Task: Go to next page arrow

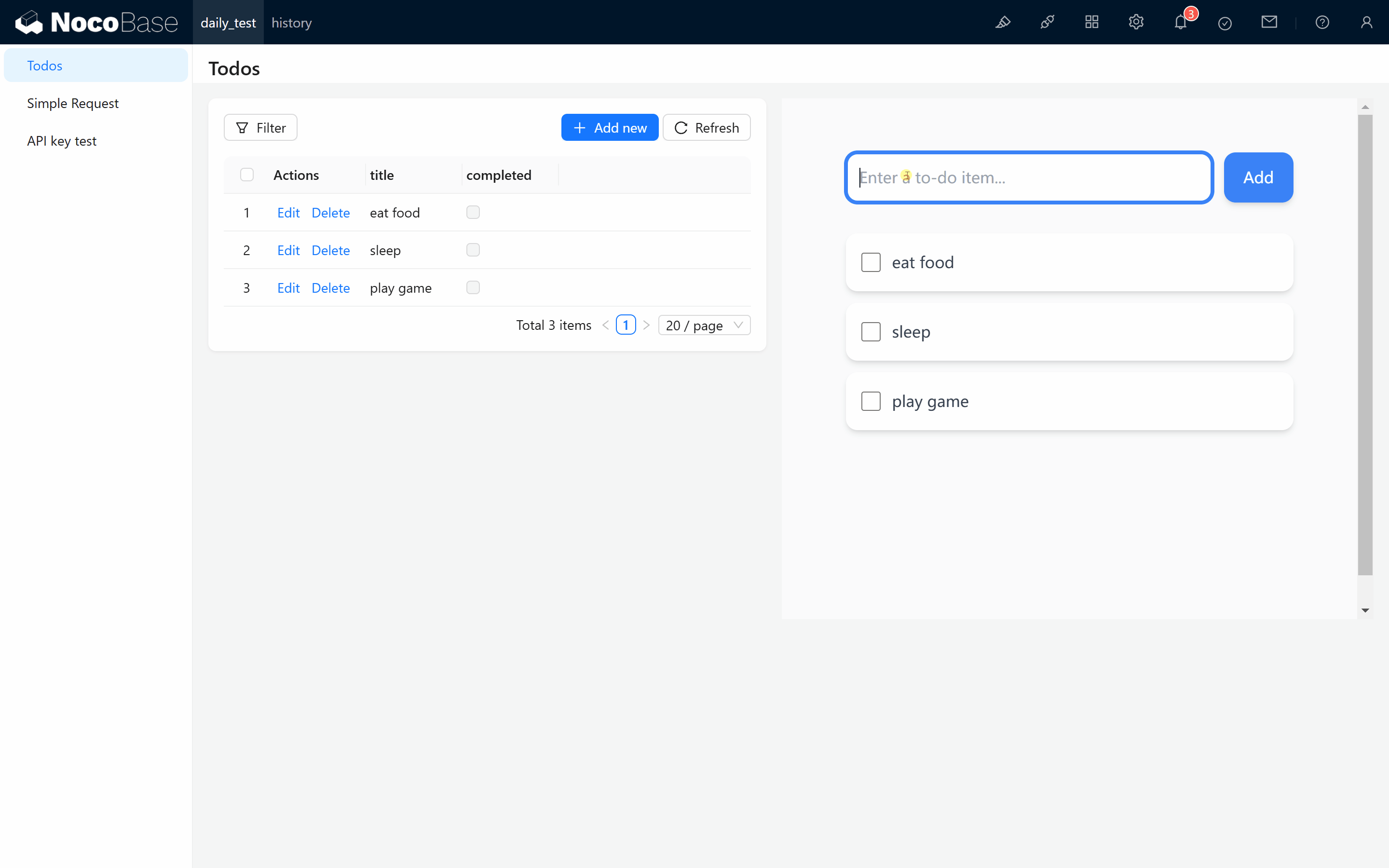Action: tap(646, 325)
